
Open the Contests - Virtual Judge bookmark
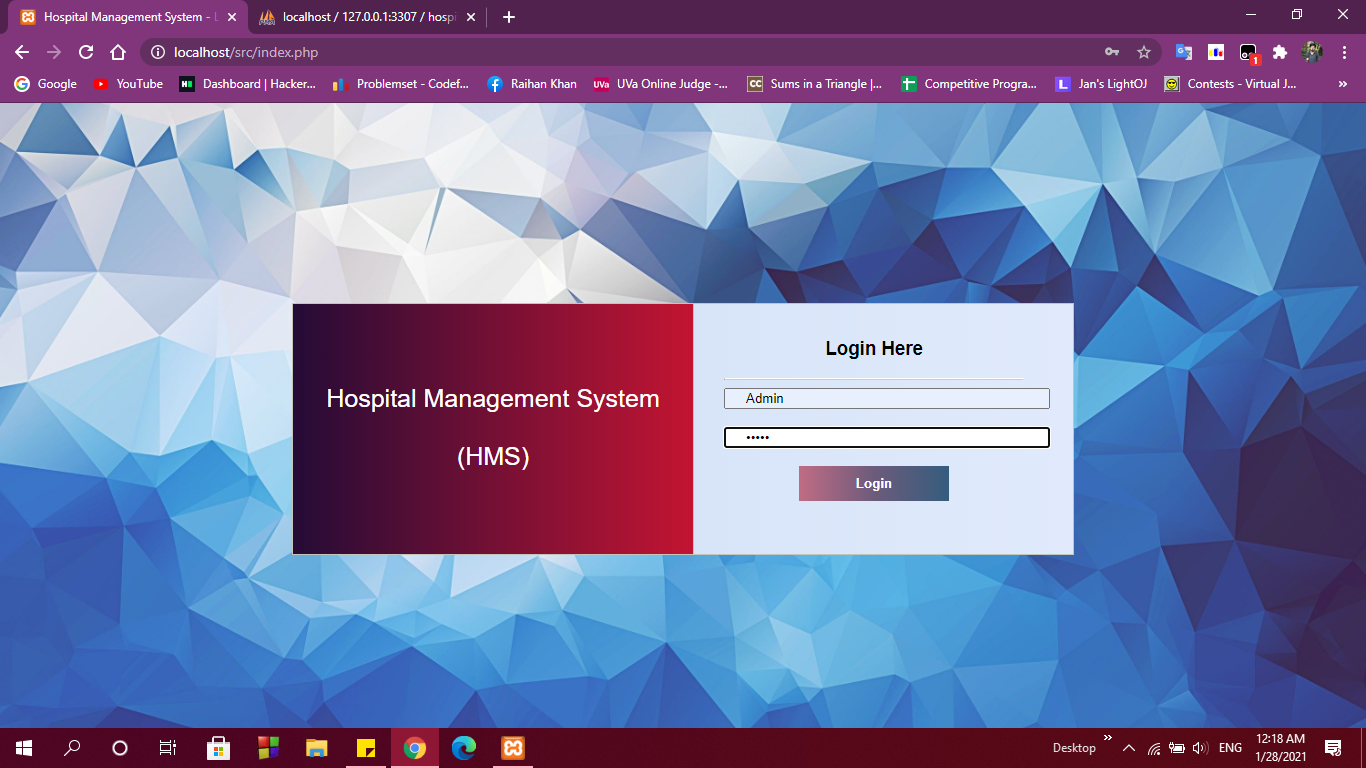(x=1232, y=84)
